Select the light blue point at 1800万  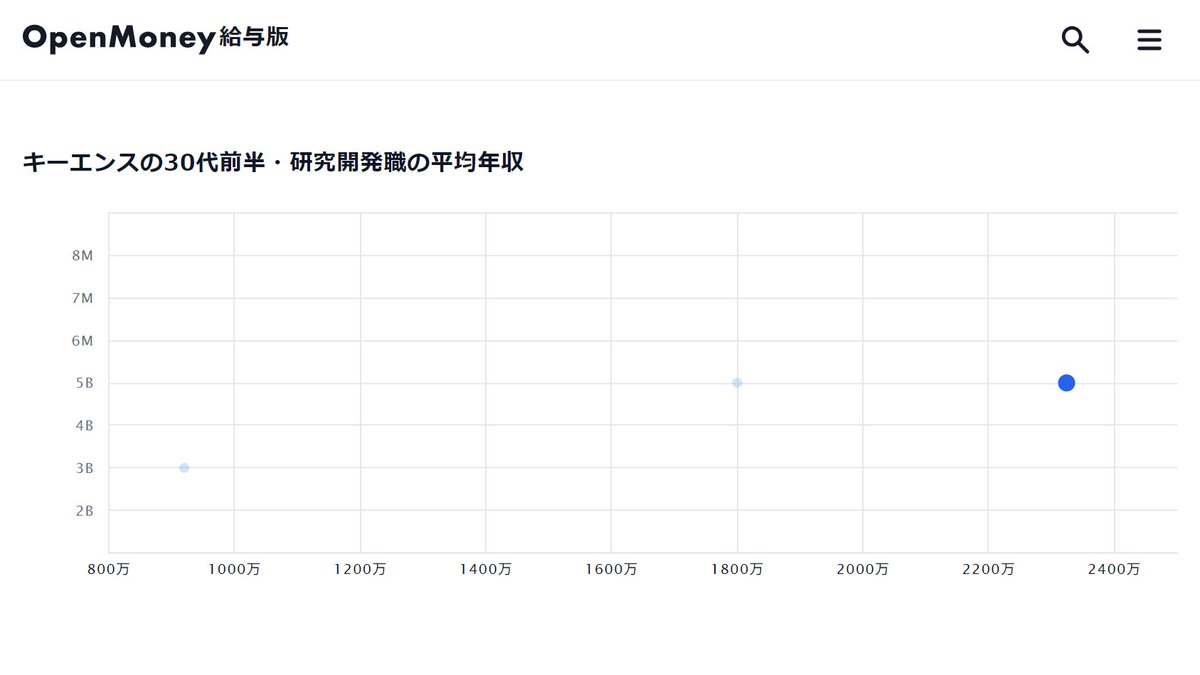click(737, 383)
